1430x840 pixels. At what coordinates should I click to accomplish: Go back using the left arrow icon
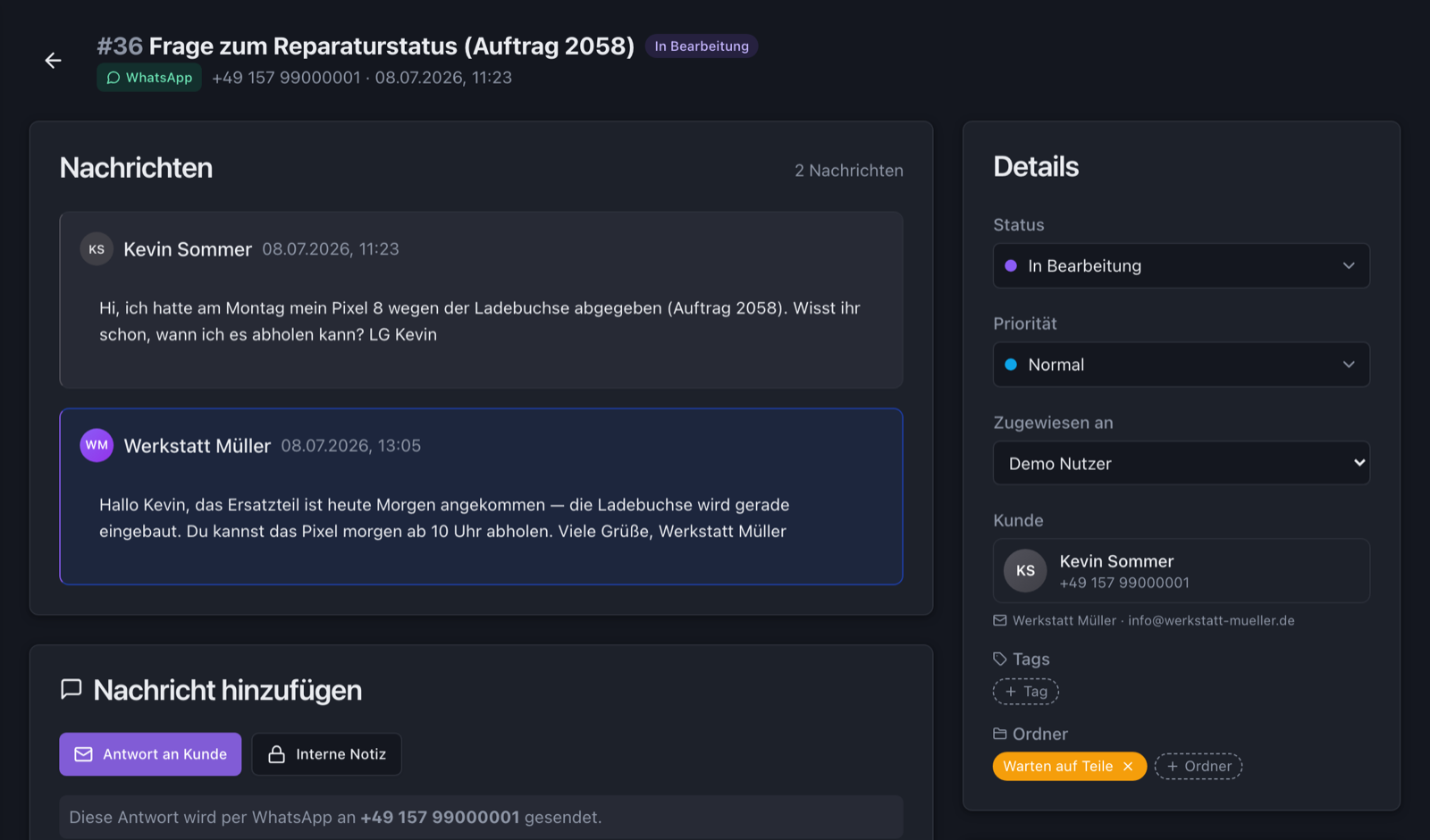point(54,61)
